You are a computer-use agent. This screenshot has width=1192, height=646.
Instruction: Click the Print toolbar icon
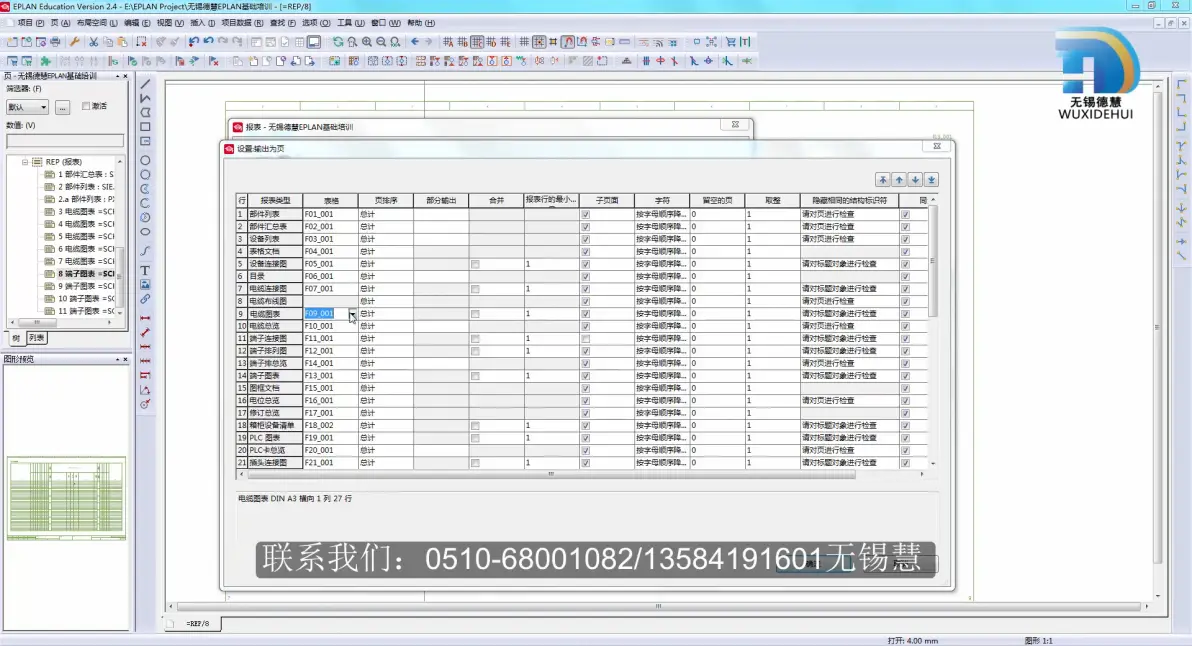tap(55, 42)
